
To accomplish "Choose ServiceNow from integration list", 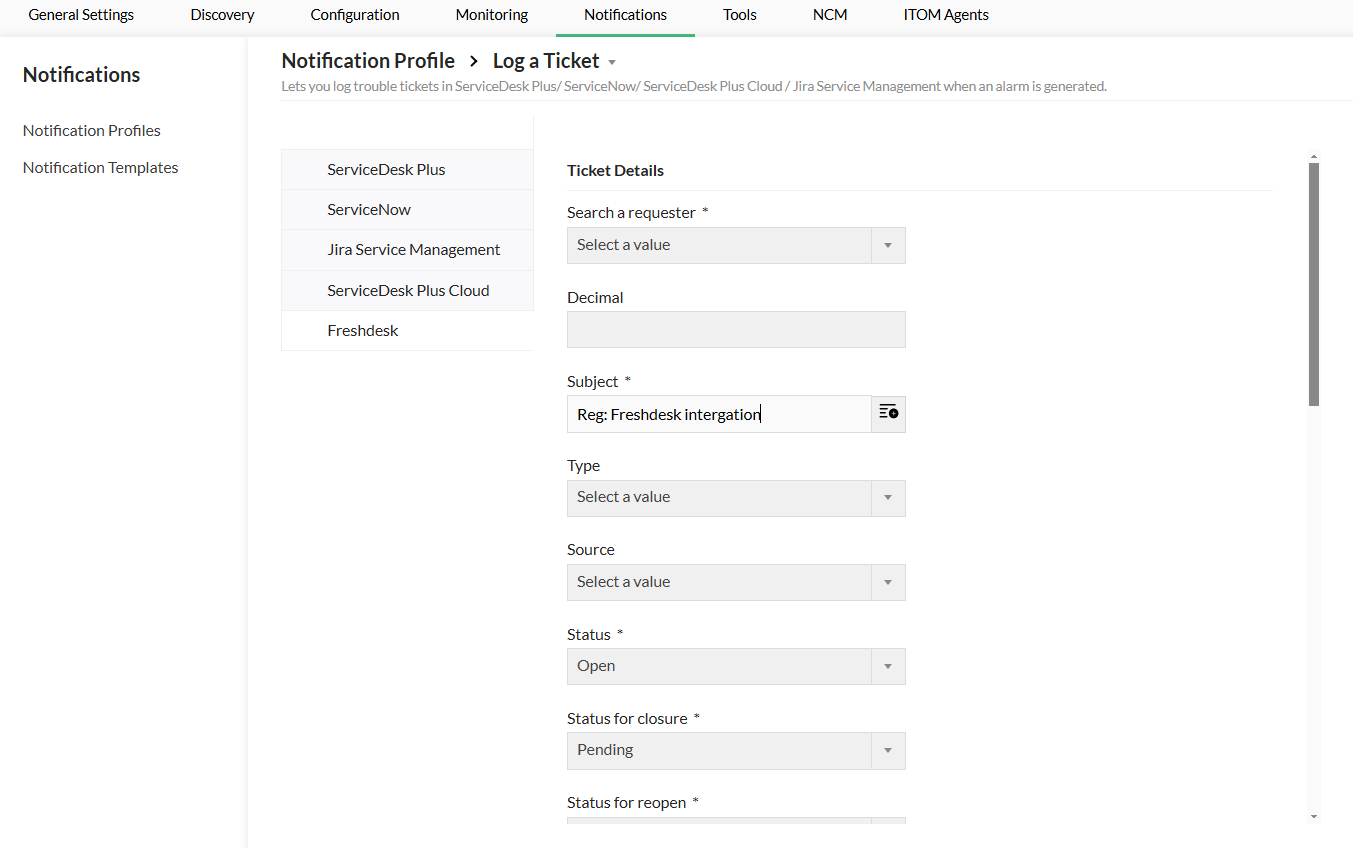I will tap(369, 210).
